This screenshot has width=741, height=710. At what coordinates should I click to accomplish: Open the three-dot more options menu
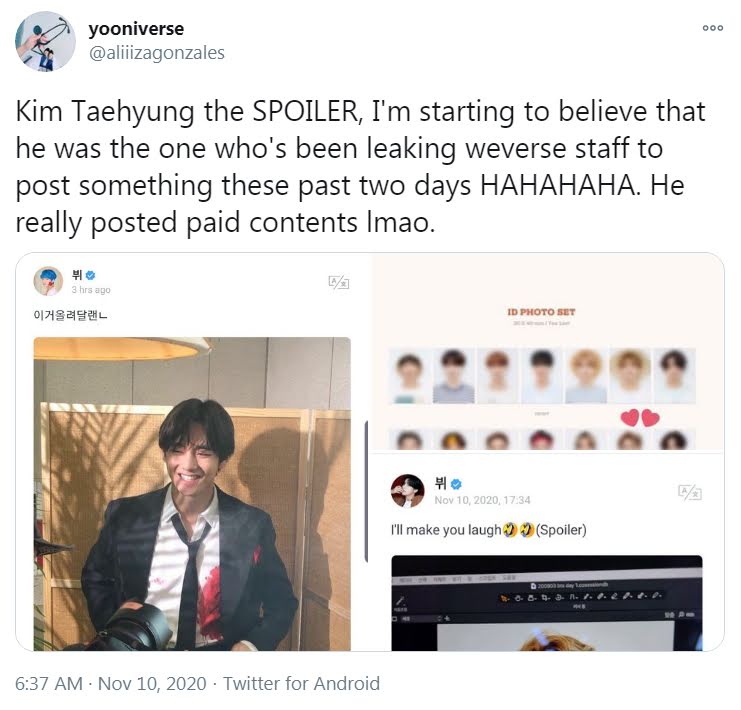pyautogui.click(x=713, y=28)
